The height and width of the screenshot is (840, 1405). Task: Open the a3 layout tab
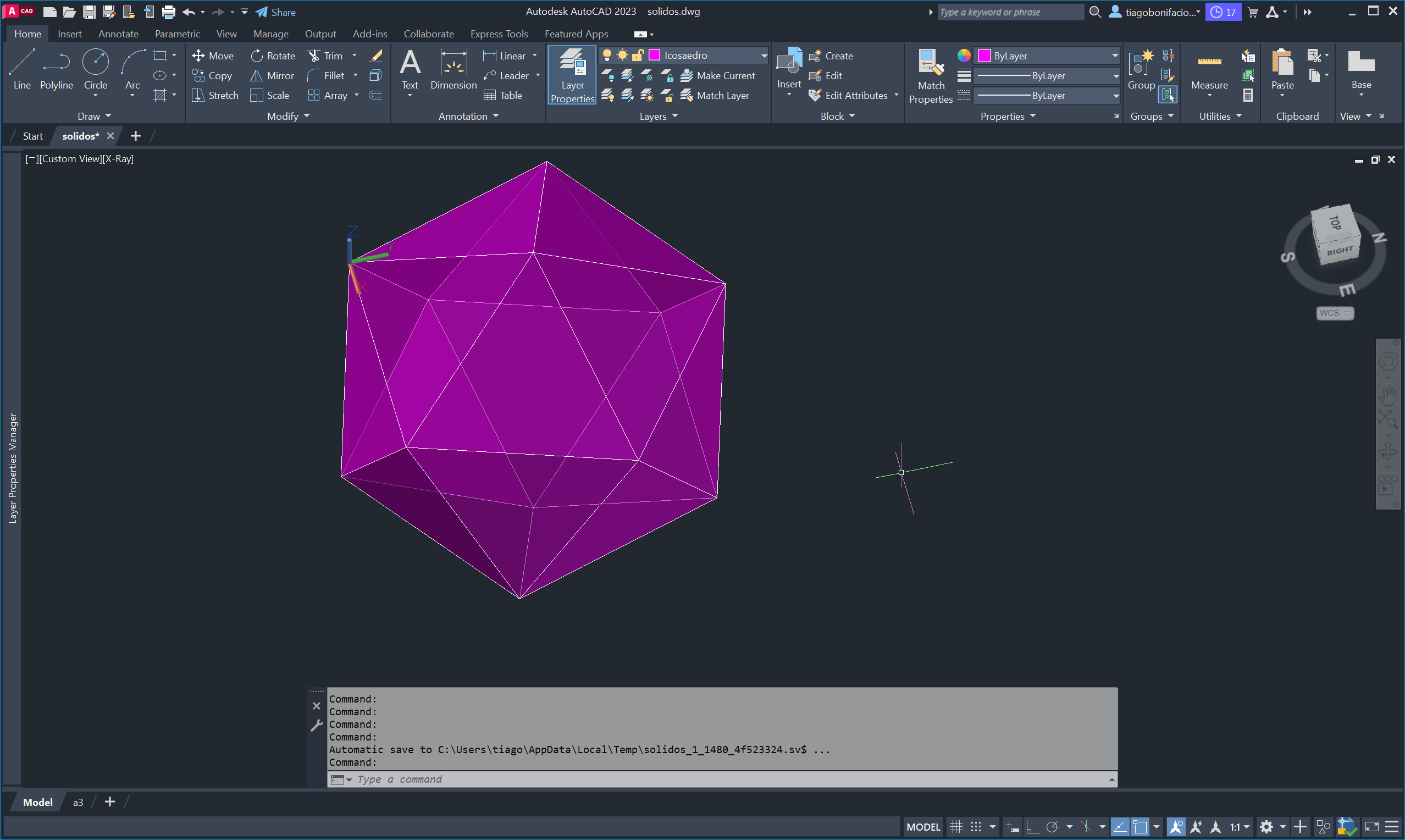pyautogui.click(x=78, y=802)
